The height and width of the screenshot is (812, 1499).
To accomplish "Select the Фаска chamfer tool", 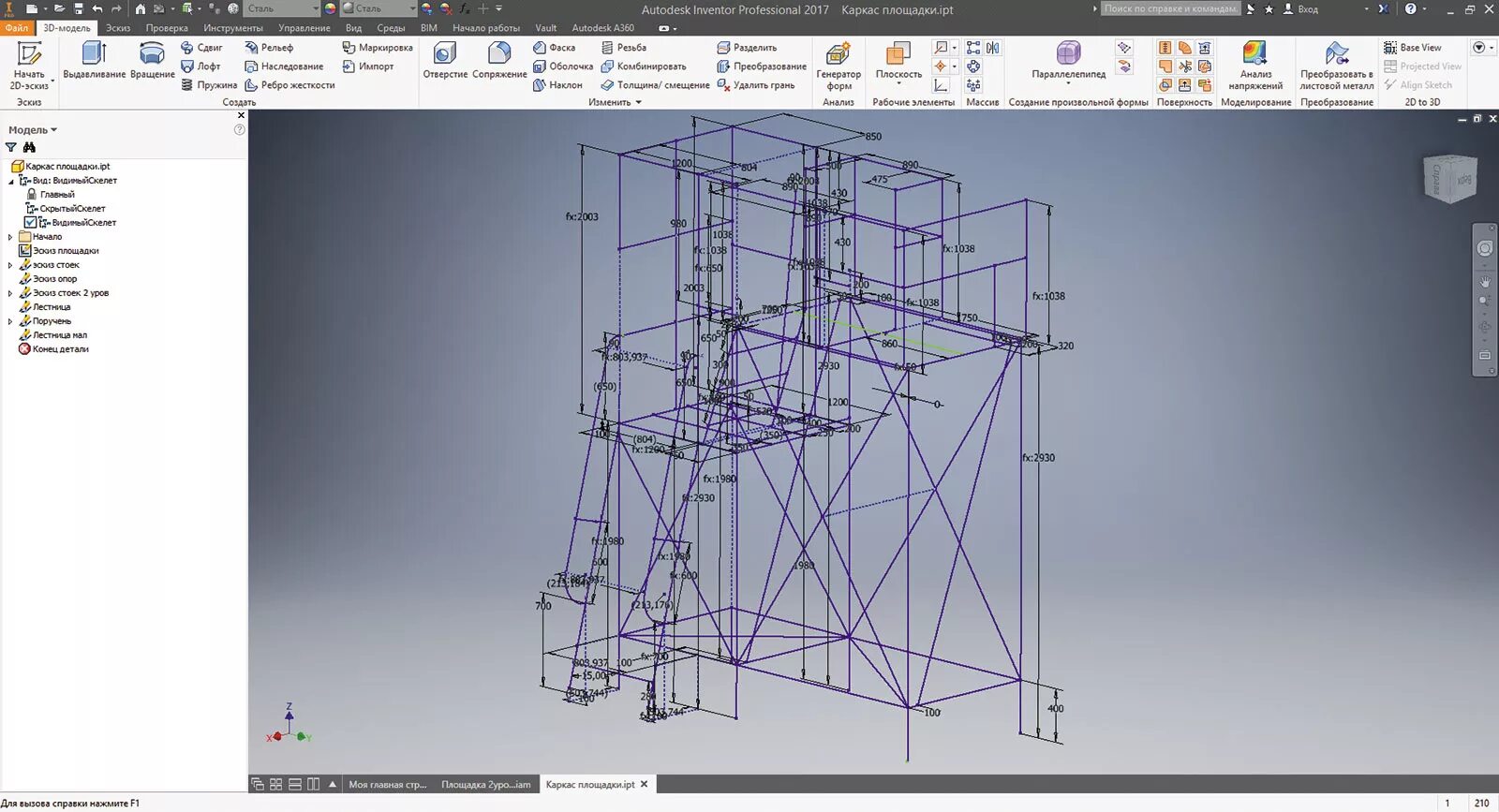I will (555, 47).
